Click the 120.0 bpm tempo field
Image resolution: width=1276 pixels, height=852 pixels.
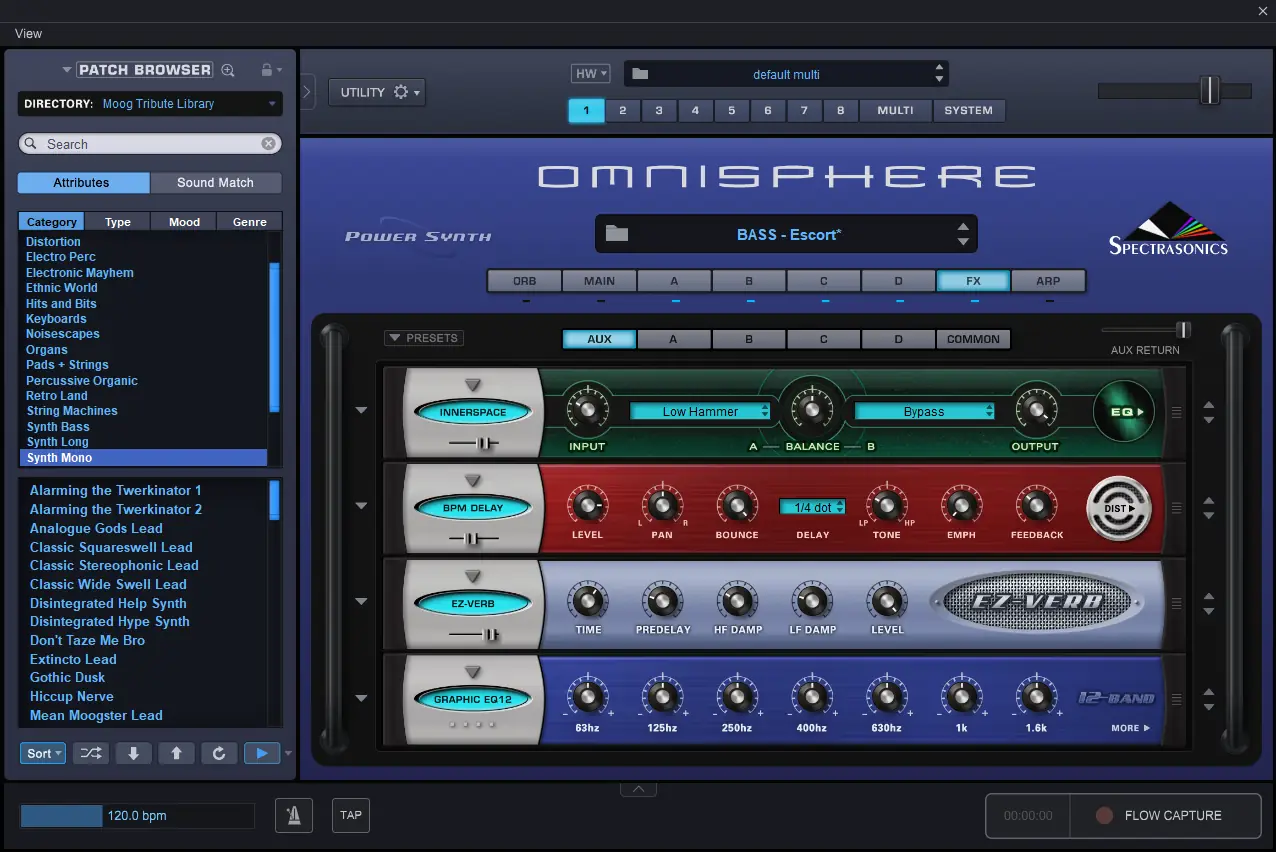click(x=137, y=816)
